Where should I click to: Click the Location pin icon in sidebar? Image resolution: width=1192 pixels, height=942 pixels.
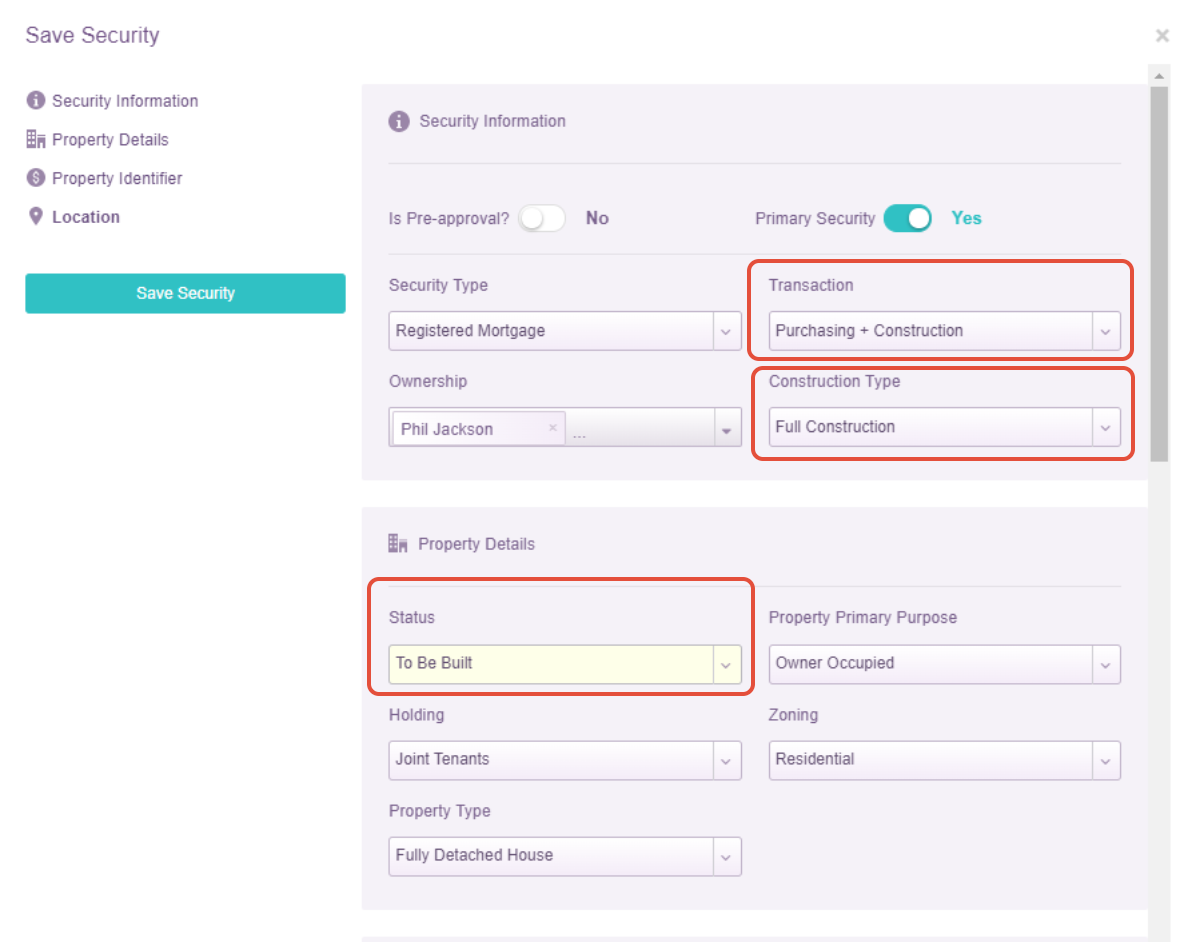[36, 217]
